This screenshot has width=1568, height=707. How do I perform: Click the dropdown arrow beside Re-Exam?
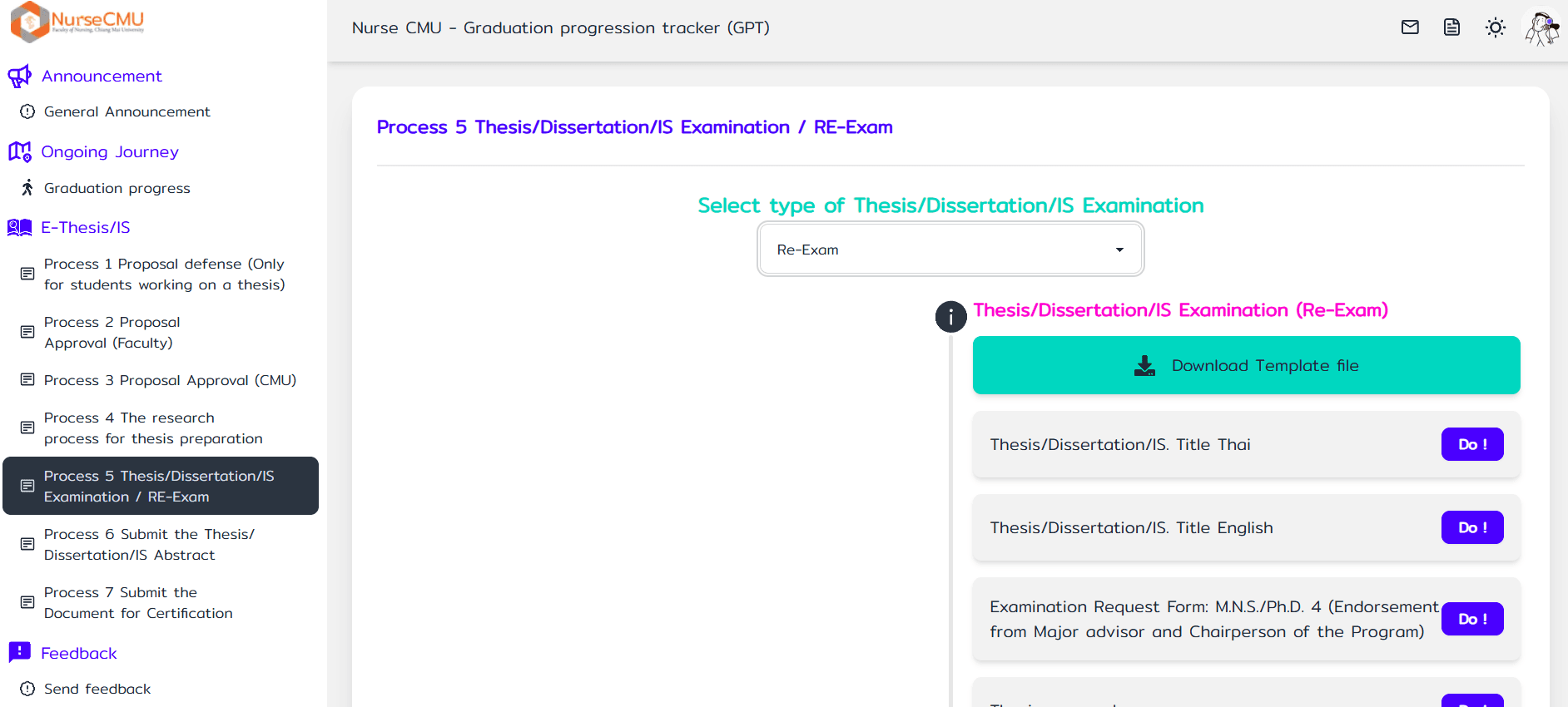(1119, 250)
